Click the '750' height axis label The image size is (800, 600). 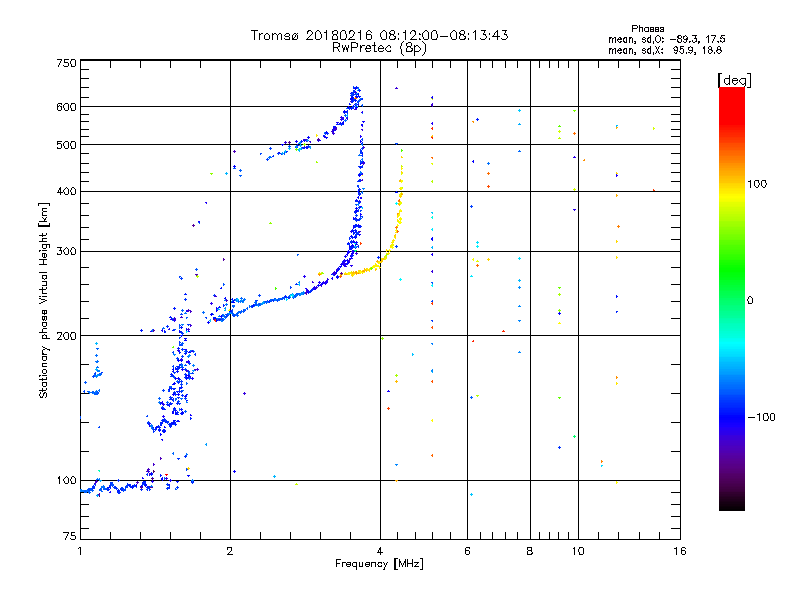click(x=66, y=63)
